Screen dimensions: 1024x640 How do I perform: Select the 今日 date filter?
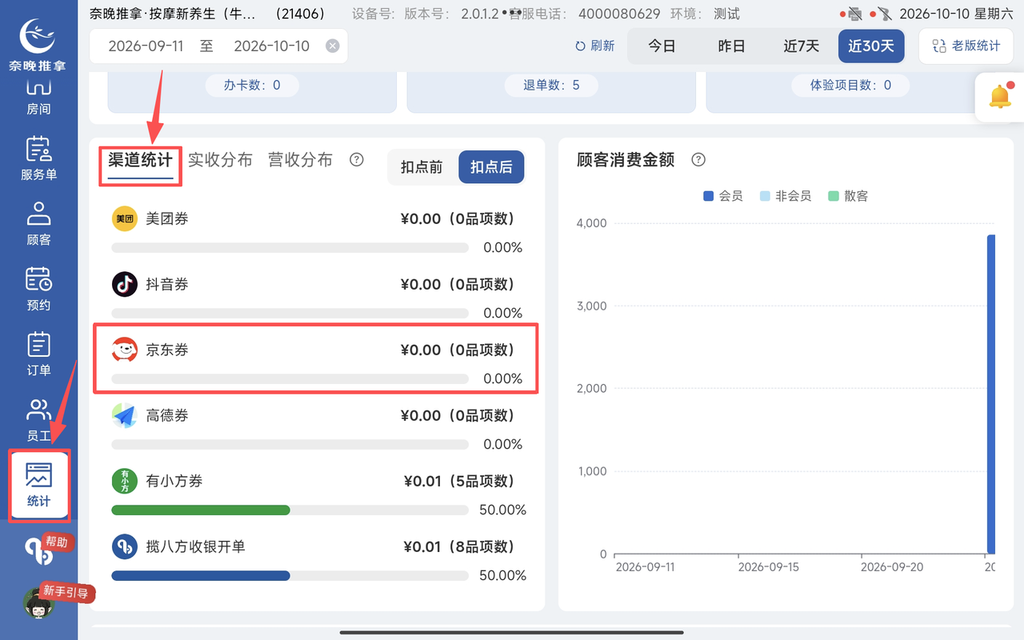pyautogui.click(x=662, y=46)
